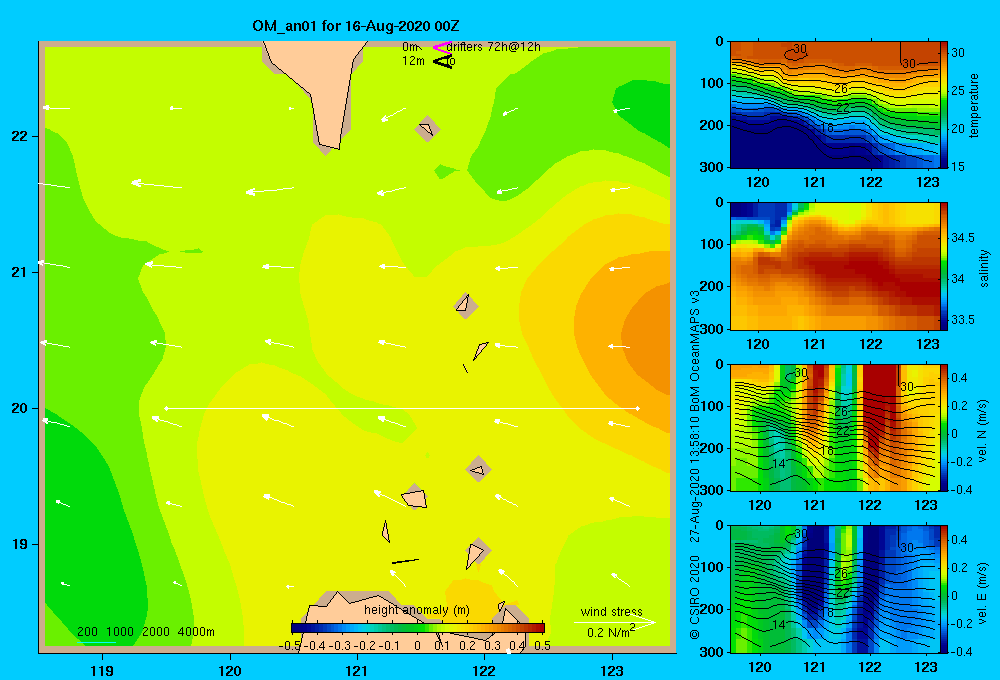1000x680 pixels.
Task: Click the '0.2 N/m2' wind stress value
Action: [611, 632]
